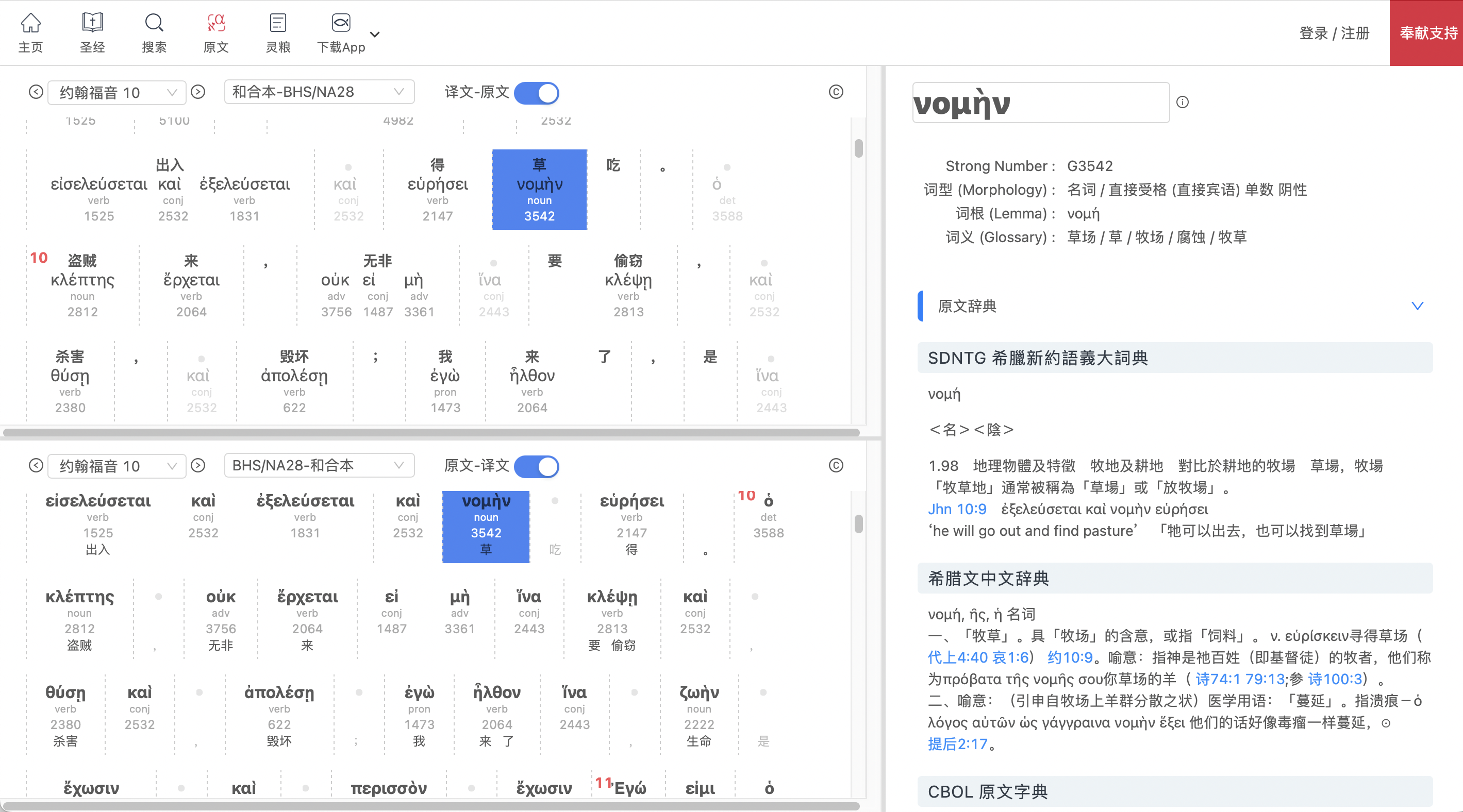The width and height of the screenshot is (1463, 812).
Task: Open 约翰福音 10 dropdown in top panel
Action: [117, 93]
